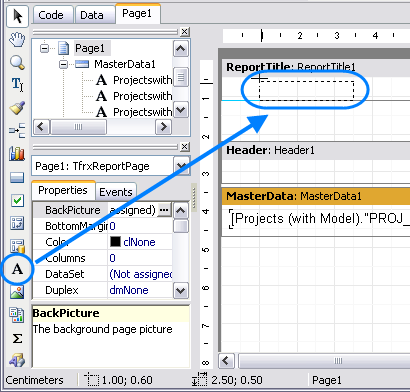The width and height of the screenshot is (410, 392).
Task: Select the Cross-tab report object icon
Action: [x=17, y=315]
